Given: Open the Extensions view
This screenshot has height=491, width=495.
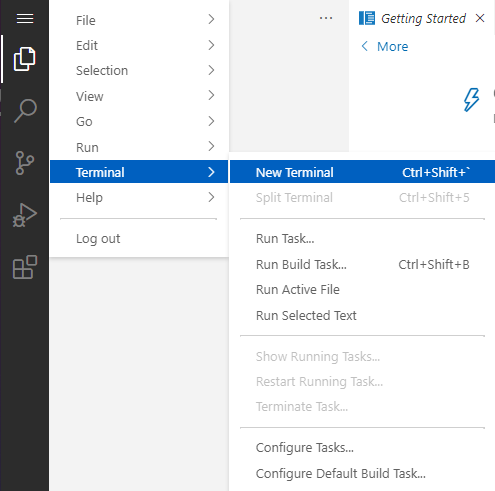Looking at the screenshot, I should [25, 267].
